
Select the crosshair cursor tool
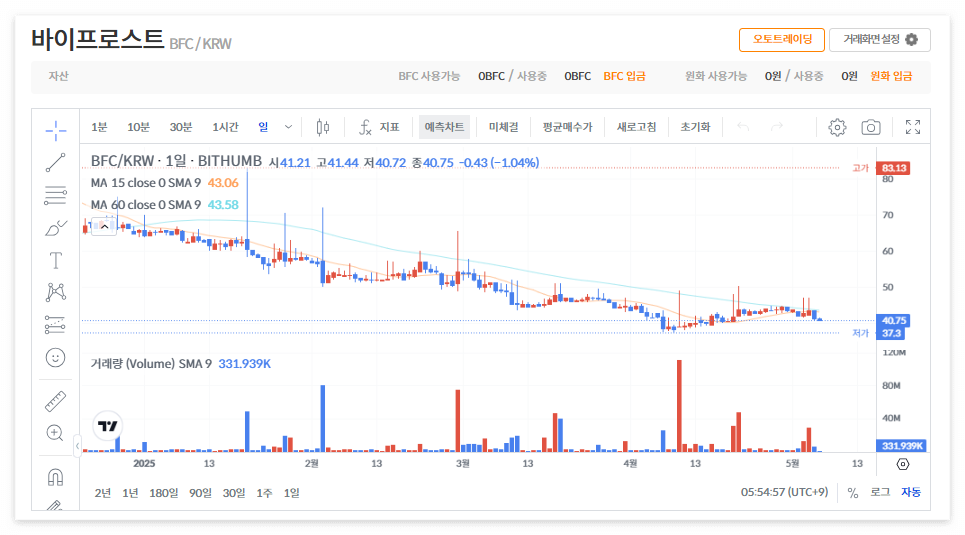55,131
